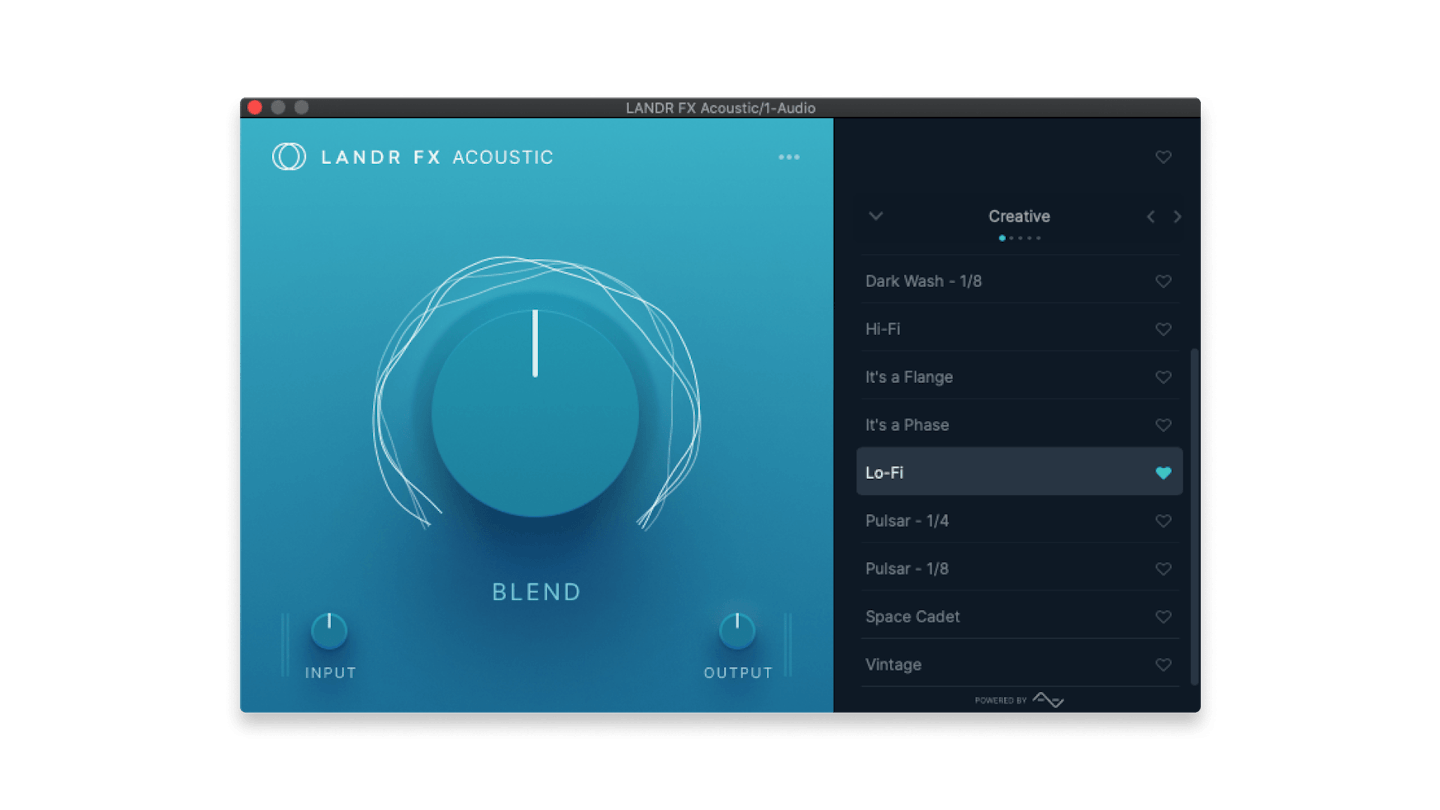This screenshot has width=1440, height=810.
Task: Go to previous preset category arrow
Action: [x=1150, y=216]
